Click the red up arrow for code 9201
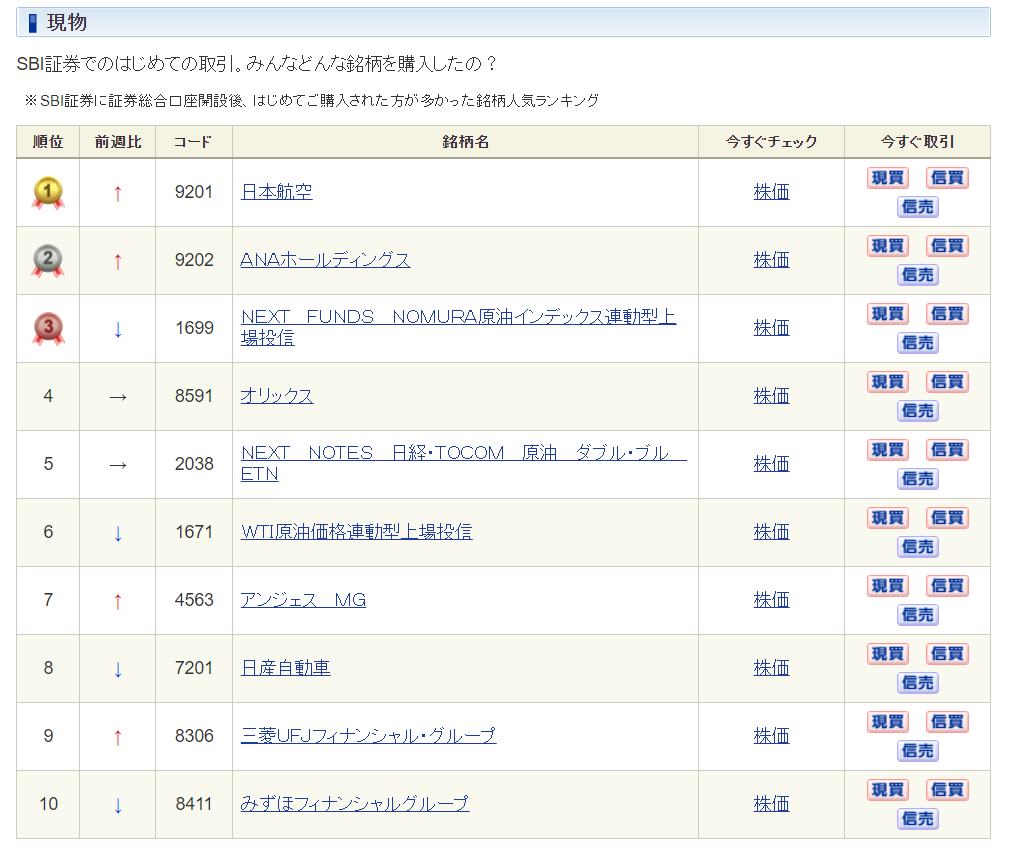This screenshot has width=1010, height=852. (117, 193)
